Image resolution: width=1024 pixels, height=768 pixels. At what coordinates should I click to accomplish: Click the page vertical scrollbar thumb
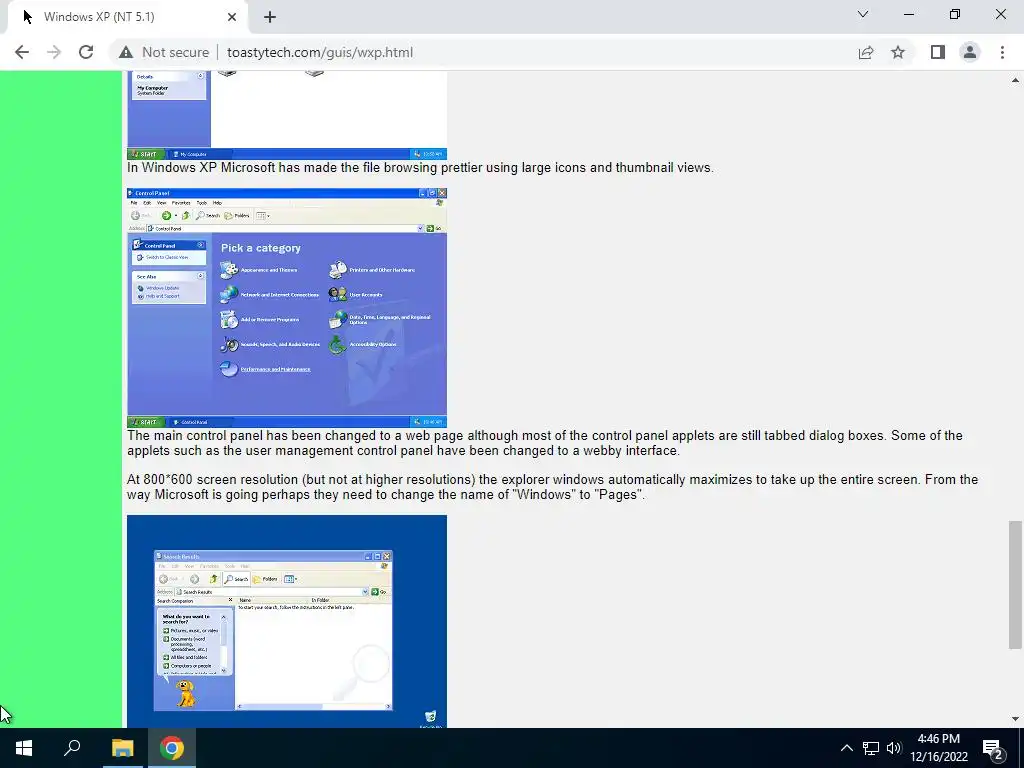1015,584
